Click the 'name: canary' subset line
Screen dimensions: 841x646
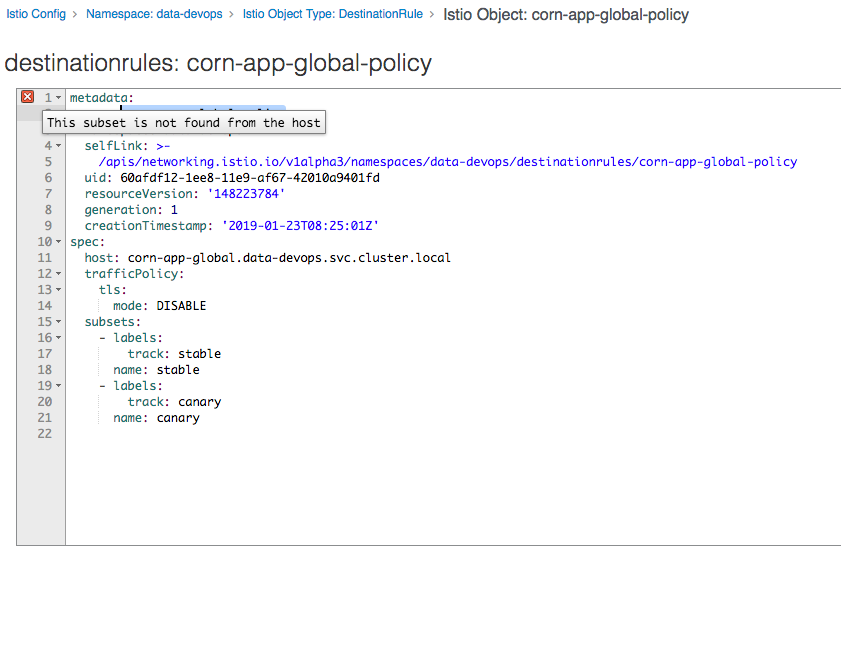(x=156, y=418)
